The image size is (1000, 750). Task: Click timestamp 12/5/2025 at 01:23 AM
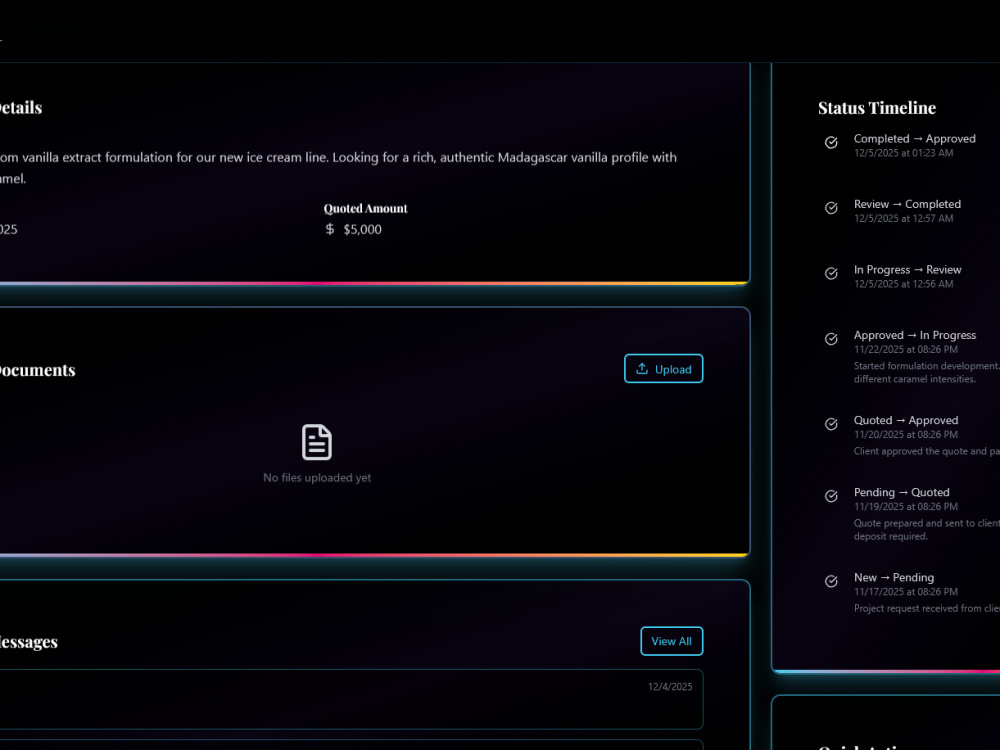[x=904, y=153]
